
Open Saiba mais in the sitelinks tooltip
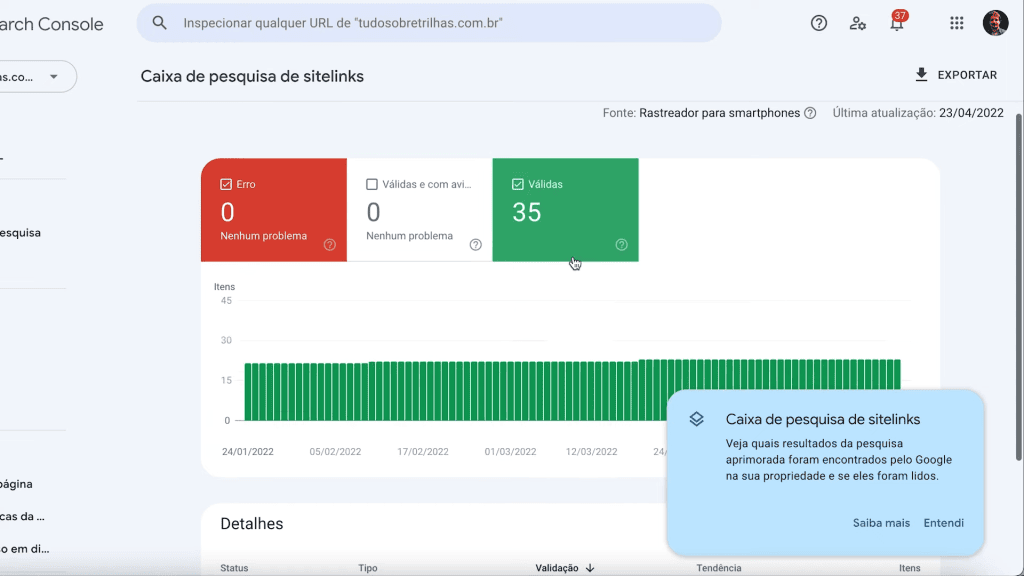[882, 522]
